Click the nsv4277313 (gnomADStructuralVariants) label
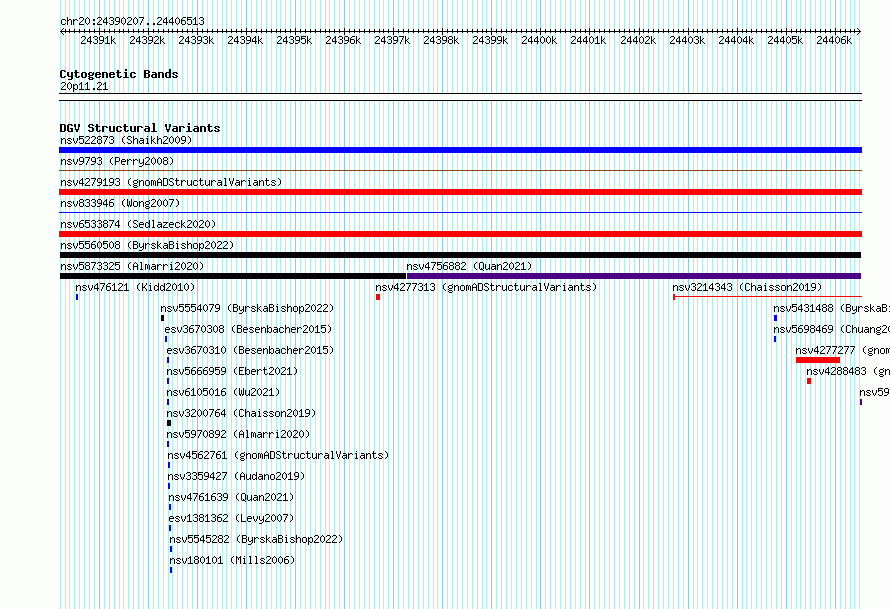 486,287
